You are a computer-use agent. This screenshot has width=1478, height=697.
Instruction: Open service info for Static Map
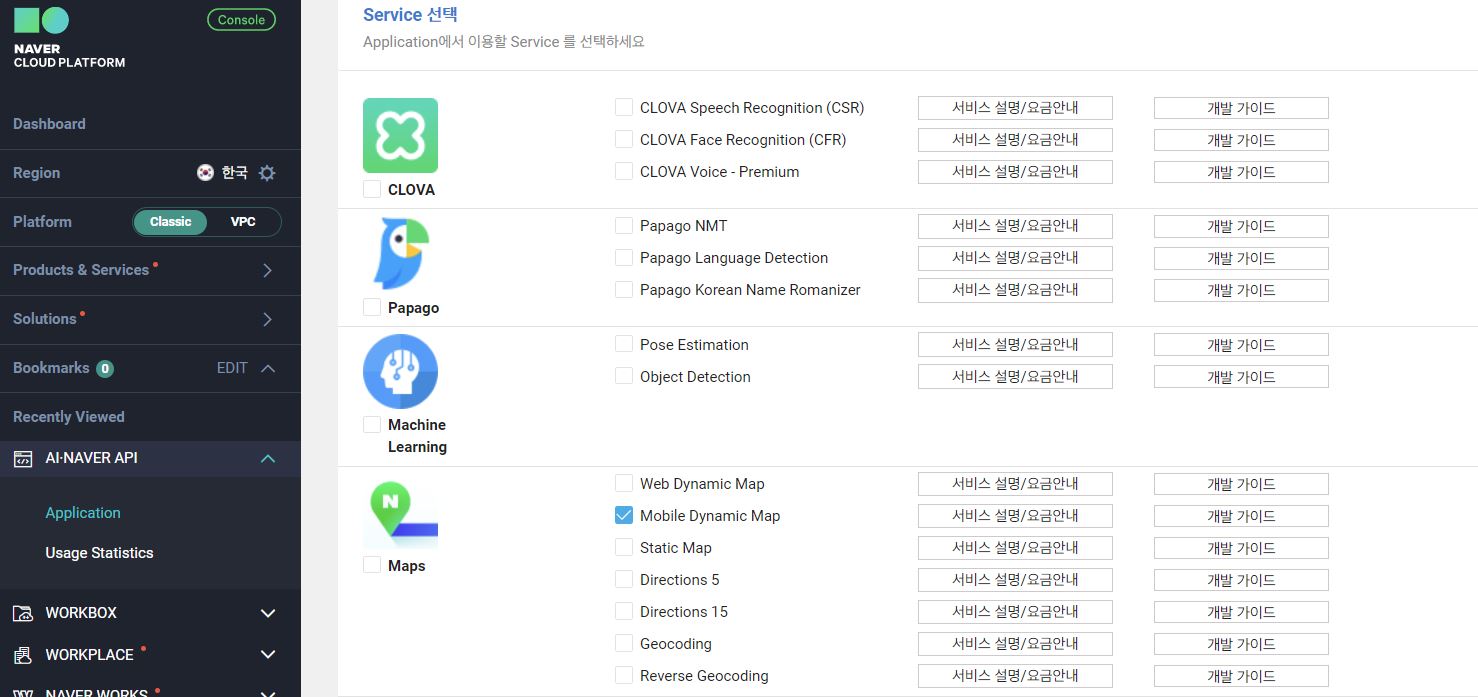(1015, 548)
